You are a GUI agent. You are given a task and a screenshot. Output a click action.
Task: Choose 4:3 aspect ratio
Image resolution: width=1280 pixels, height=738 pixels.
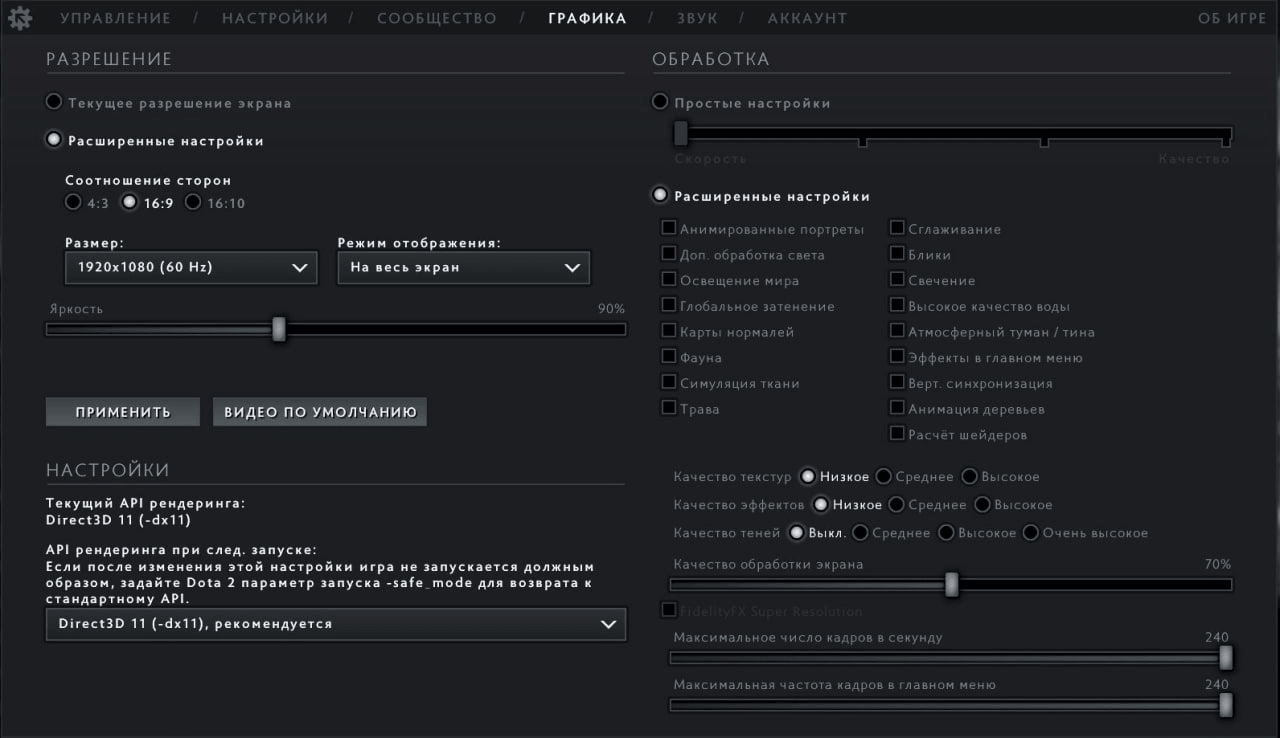click(73, 203)
